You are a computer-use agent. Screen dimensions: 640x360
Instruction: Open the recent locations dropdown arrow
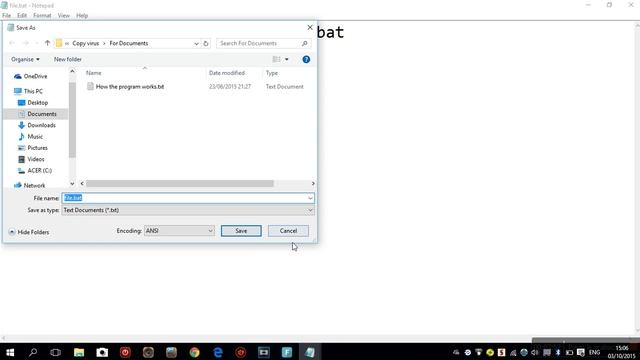(37, 43)
